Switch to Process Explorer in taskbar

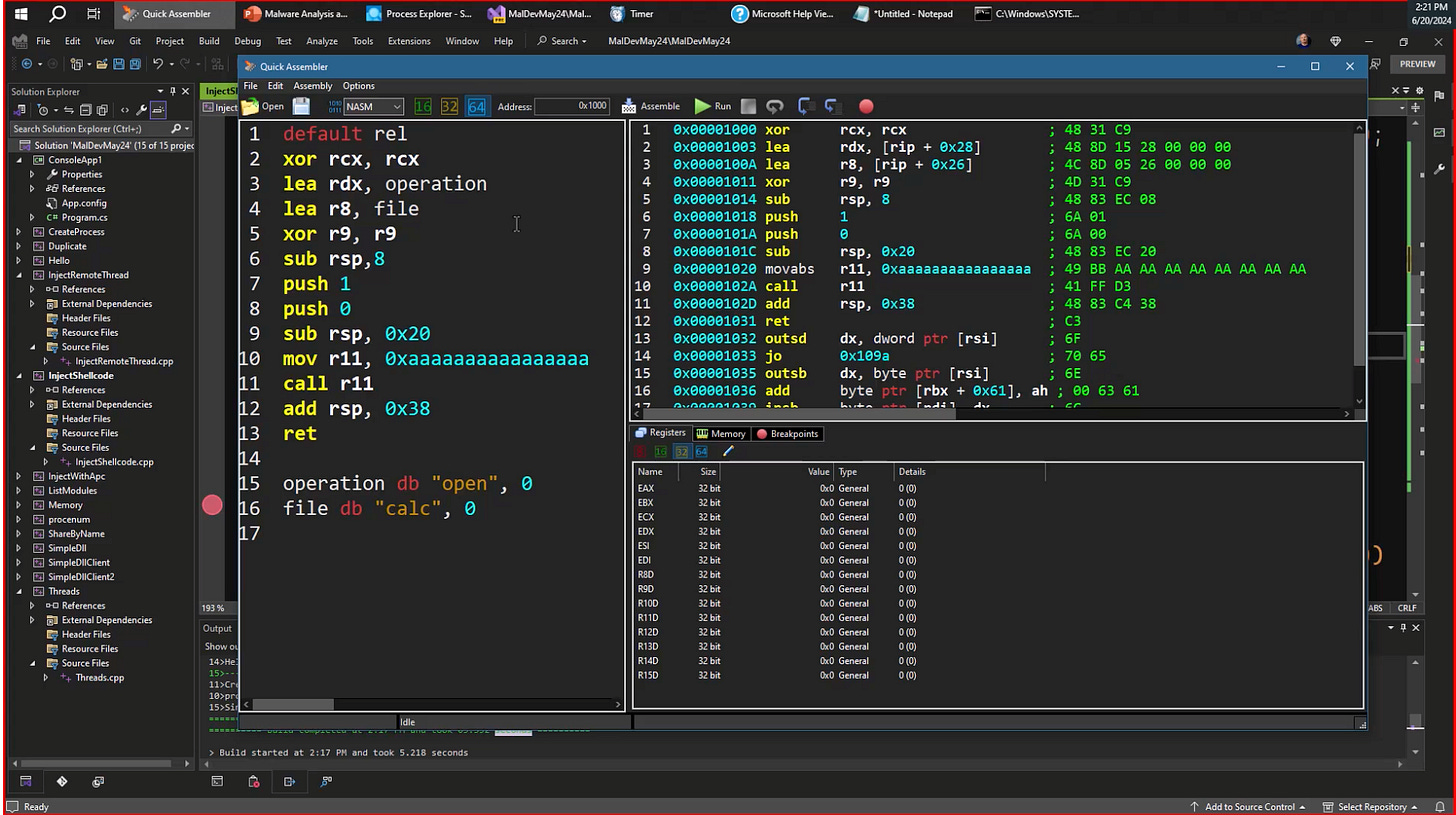tap(419, 14)
